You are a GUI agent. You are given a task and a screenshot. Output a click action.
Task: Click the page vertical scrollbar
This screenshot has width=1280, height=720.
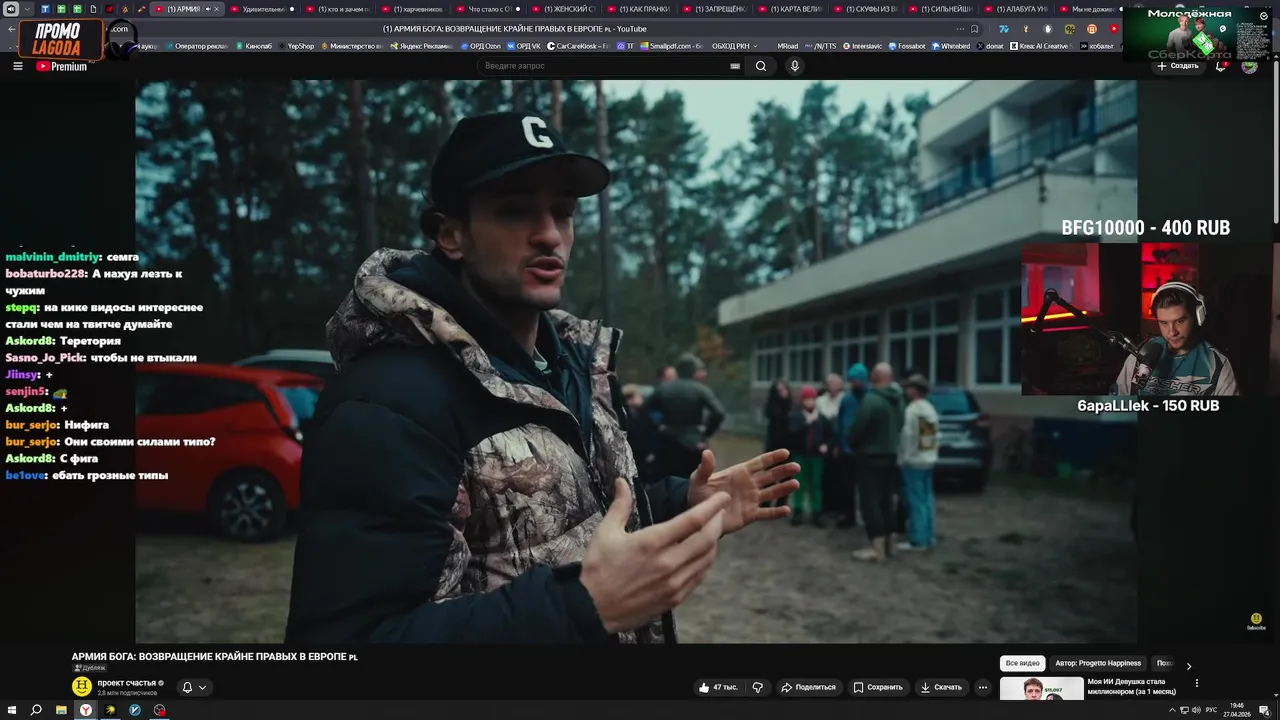click(1275, 140)
